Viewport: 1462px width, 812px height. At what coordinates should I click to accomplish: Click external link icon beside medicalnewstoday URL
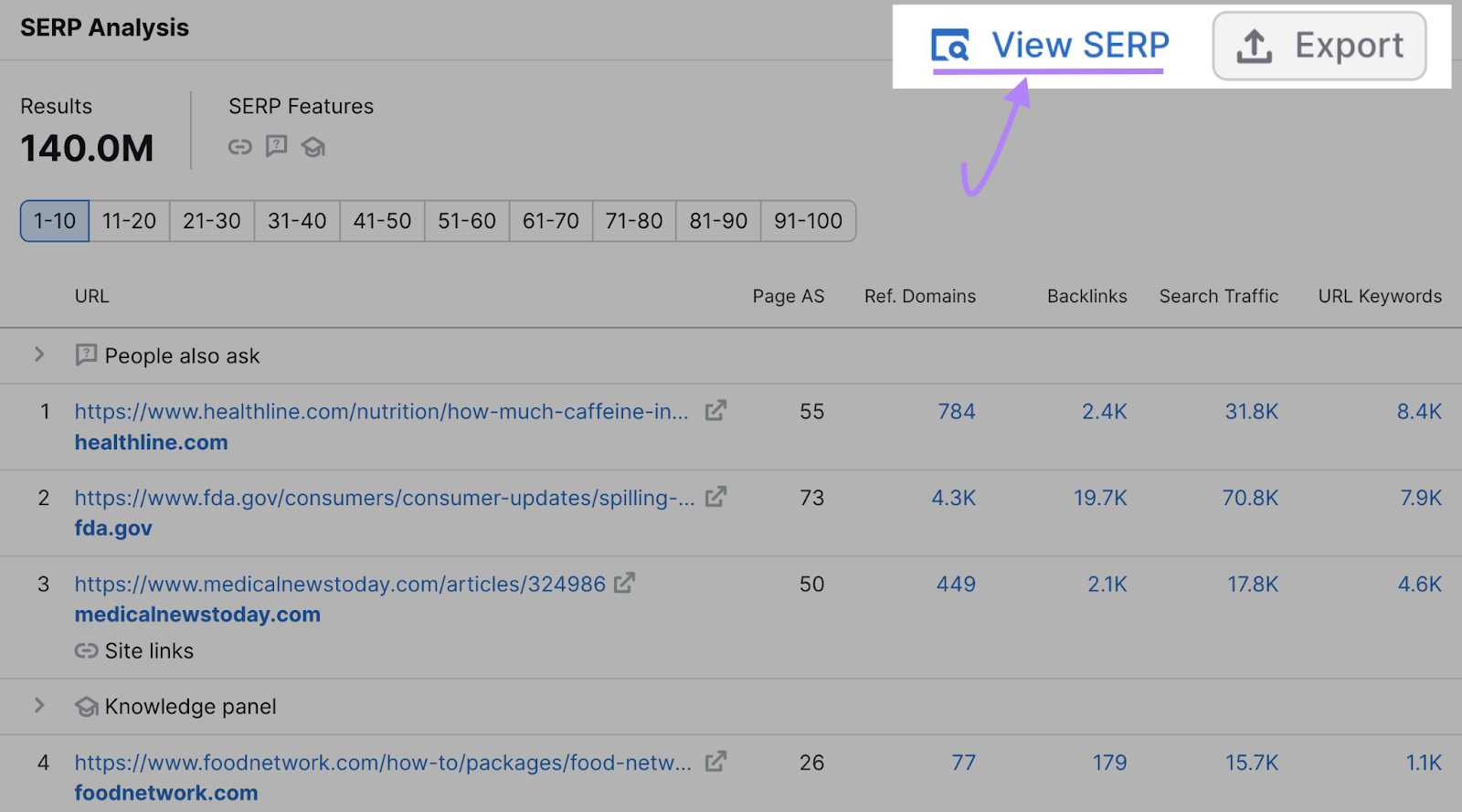pyautogui.click(x=624, y=583)
